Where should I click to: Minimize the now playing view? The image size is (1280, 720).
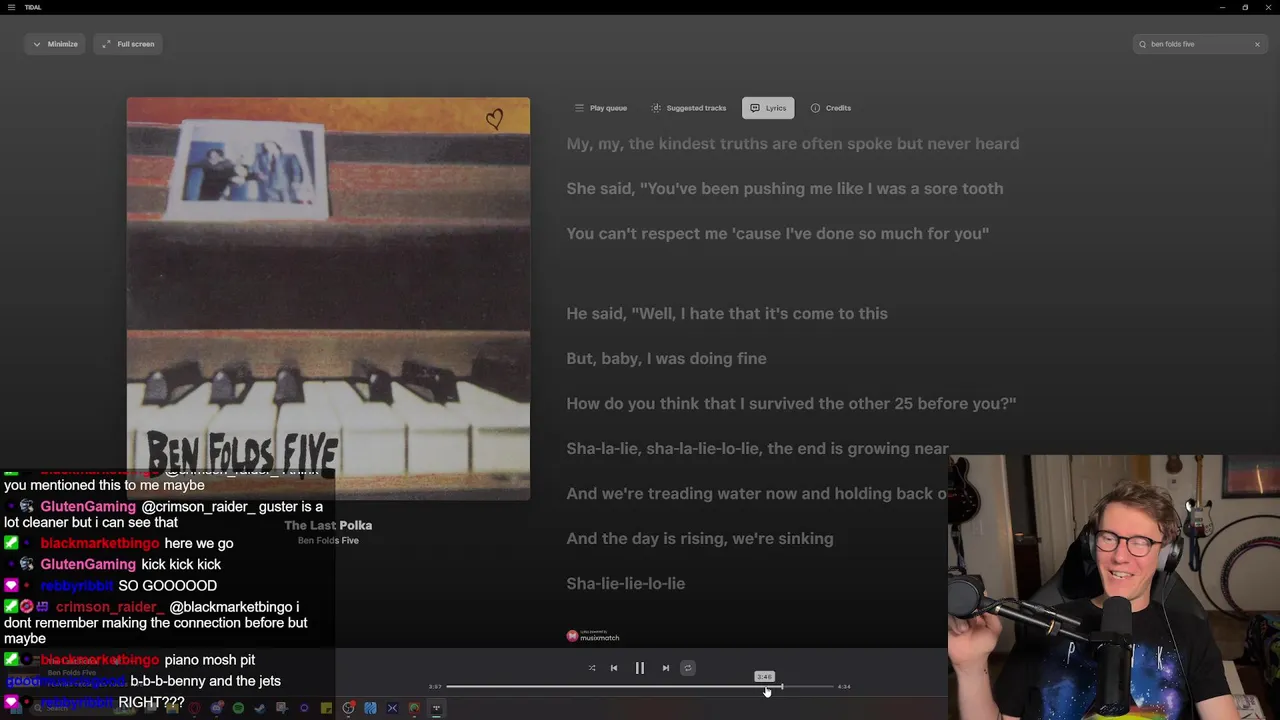coord(55,44)
